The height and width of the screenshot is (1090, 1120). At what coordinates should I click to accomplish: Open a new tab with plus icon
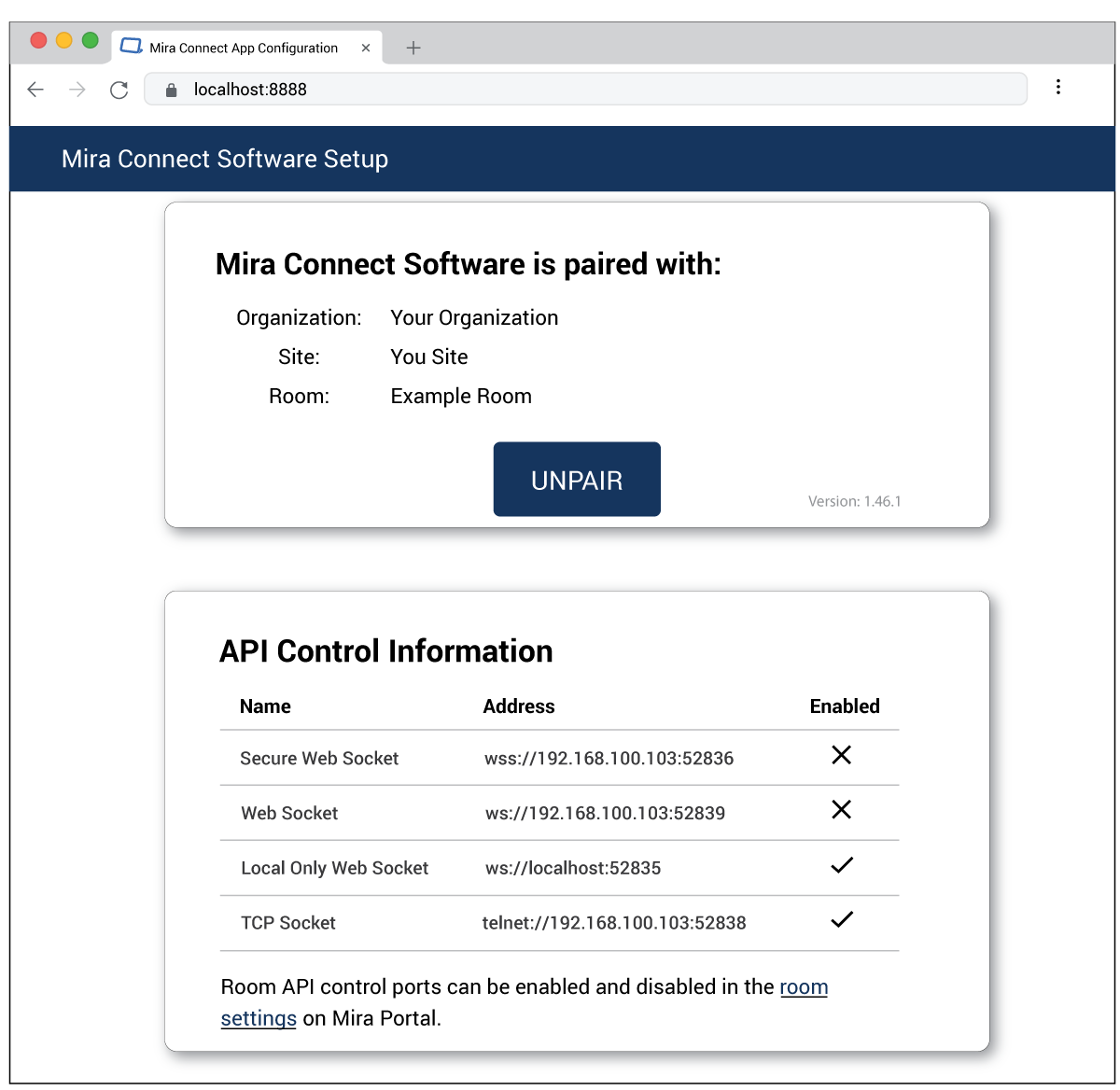(x=413, y=48)
